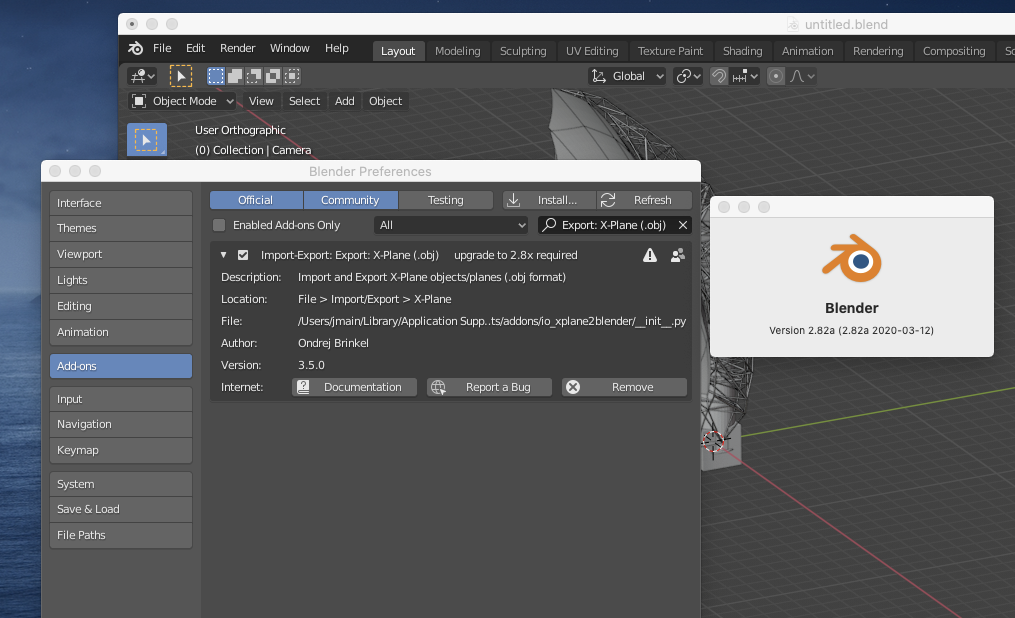Open the viewport Select menu
The width and height of the screenshot is (1015, 618).
pos(304,101)
